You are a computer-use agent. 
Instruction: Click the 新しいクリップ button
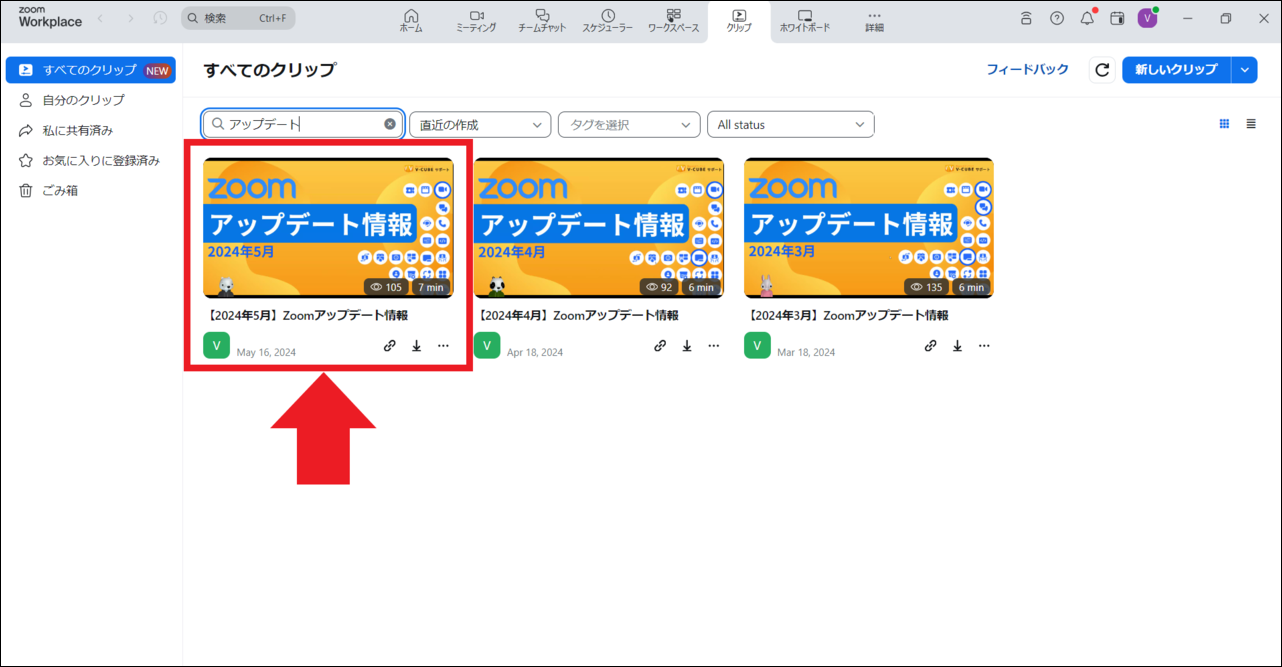(x=1176, y=70)
